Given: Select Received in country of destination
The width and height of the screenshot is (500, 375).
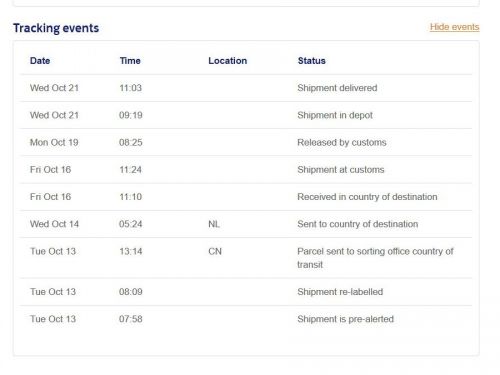Looking at the screenshot, I should tap(367, 197).
